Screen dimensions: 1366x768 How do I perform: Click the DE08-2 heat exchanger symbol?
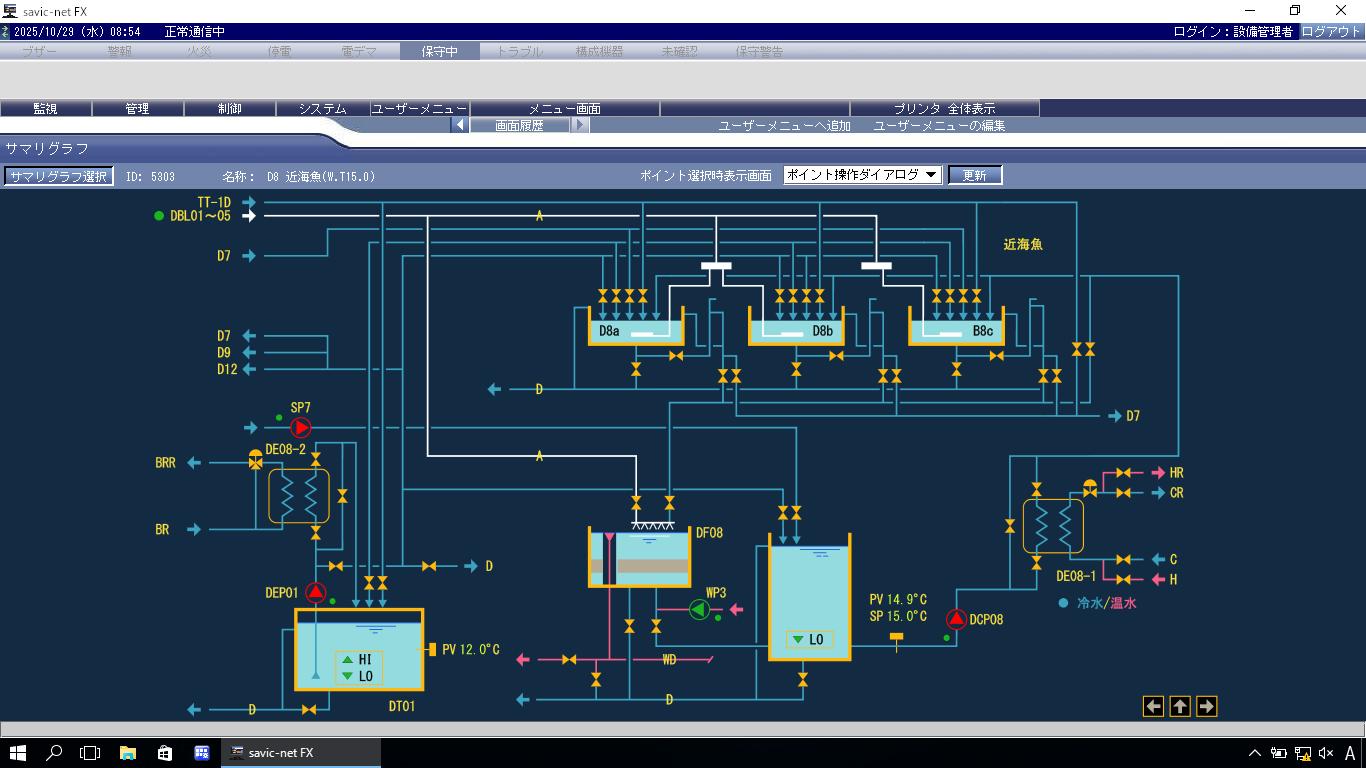pos(298,496)
